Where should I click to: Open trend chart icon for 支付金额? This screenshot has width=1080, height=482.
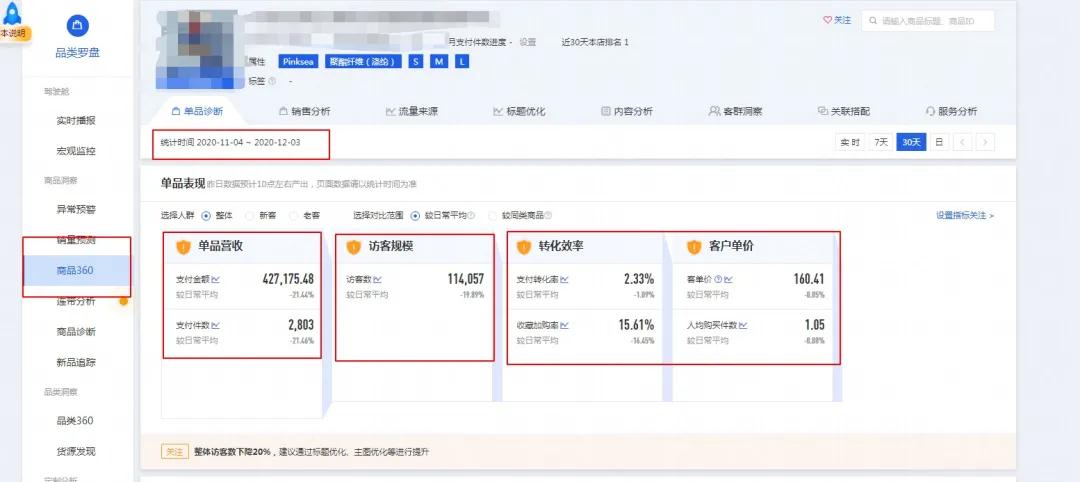tap(216, 280)
